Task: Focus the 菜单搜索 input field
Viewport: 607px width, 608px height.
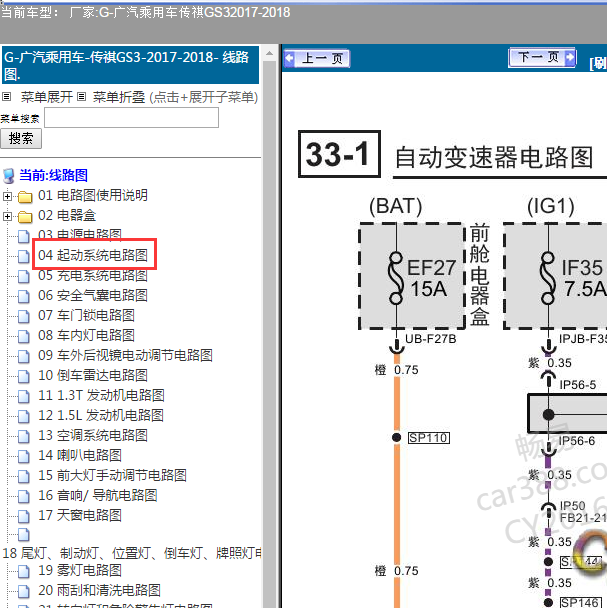Action: point(131,117)
